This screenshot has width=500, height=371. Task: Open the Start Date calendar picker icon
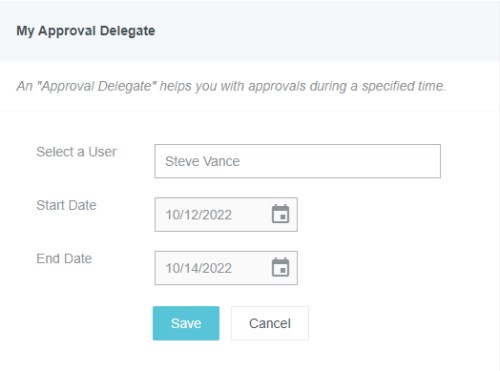pos(280,214)
